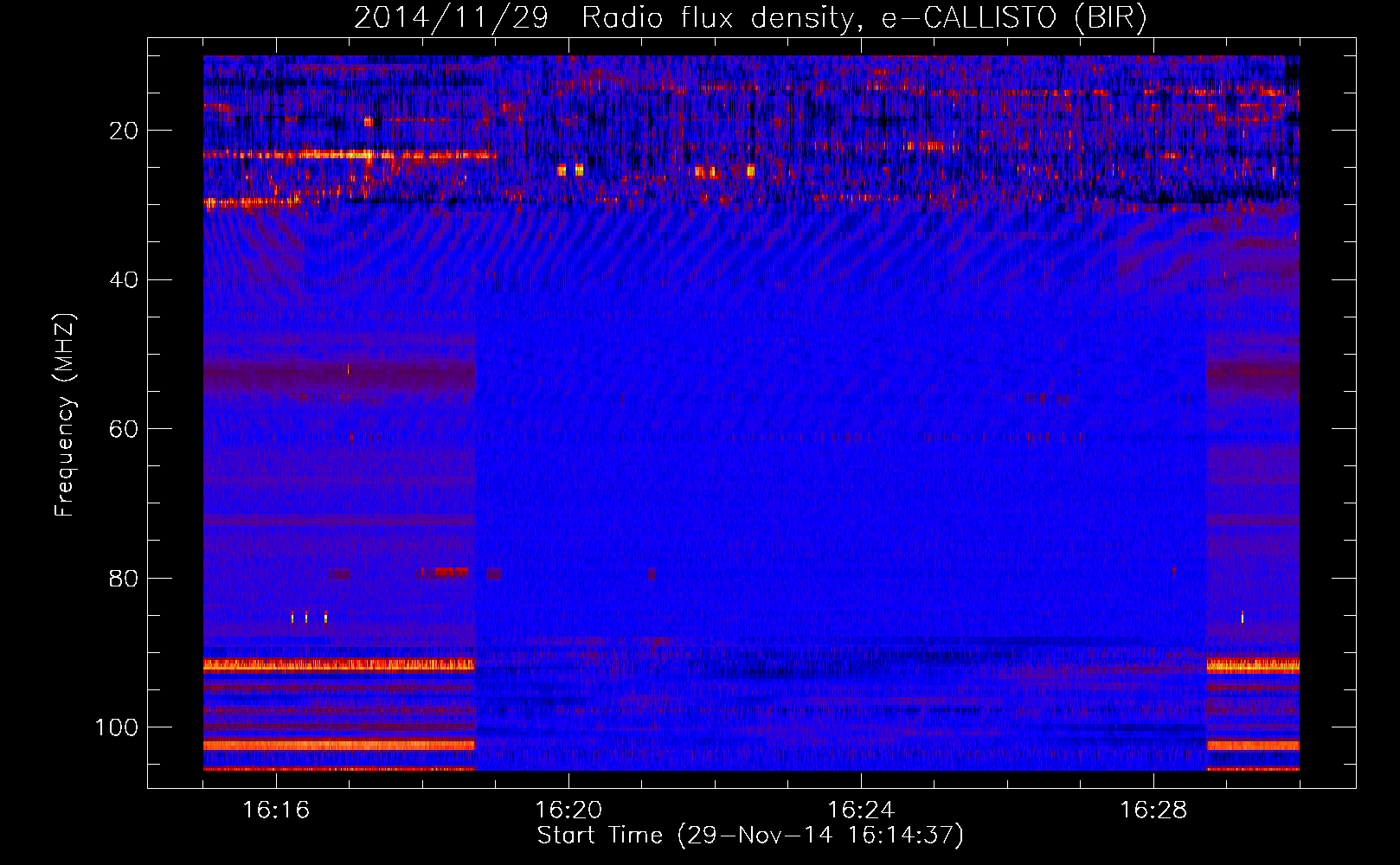
Task: Click the "20" frequency tick label
Action: (x=124, y=131)
